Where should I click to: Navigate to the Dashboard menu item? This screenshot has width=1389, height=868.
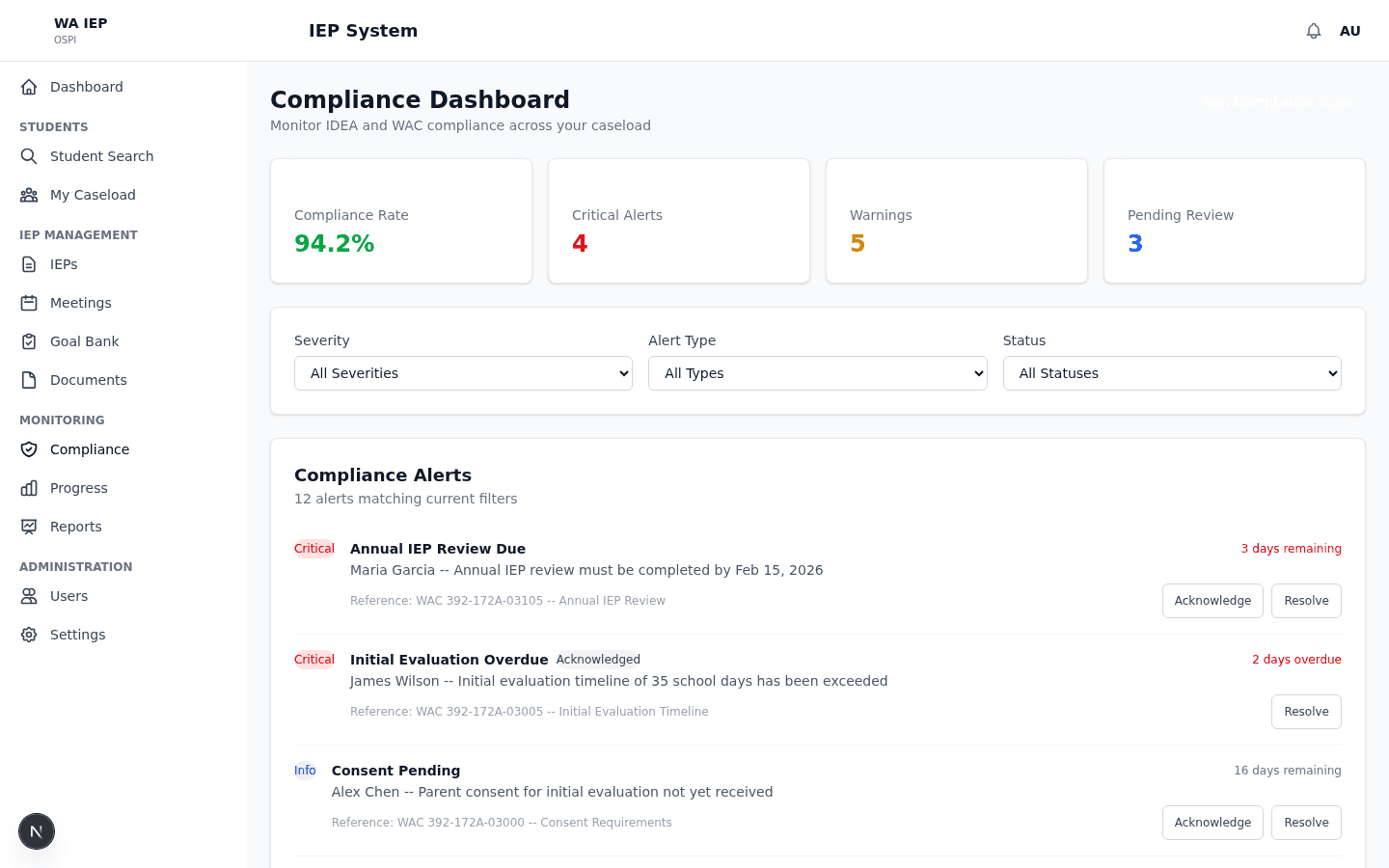(86, 87)
